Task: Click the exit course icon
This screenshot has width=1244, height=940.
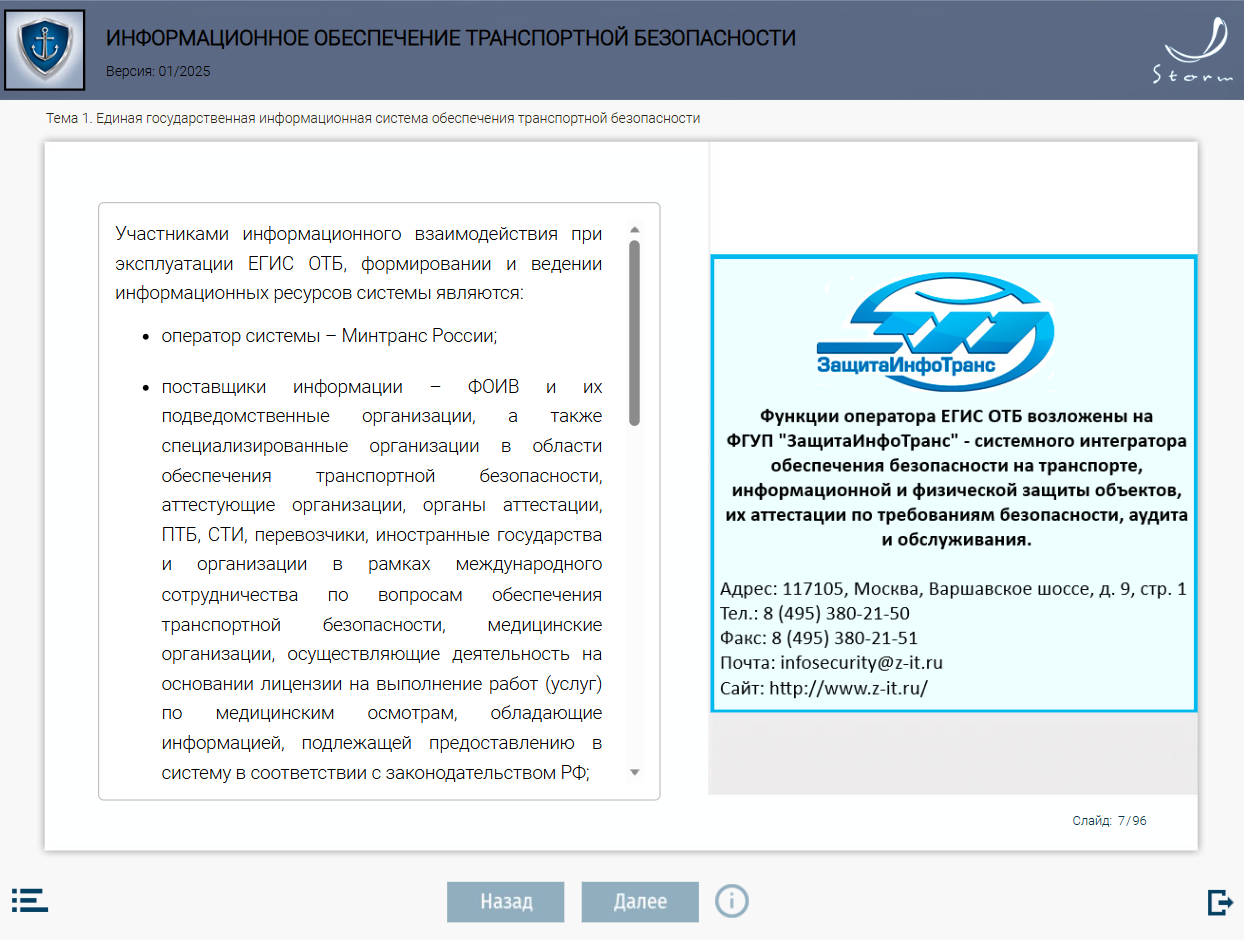Action: pyautogui.click(x=1220, y=901)
